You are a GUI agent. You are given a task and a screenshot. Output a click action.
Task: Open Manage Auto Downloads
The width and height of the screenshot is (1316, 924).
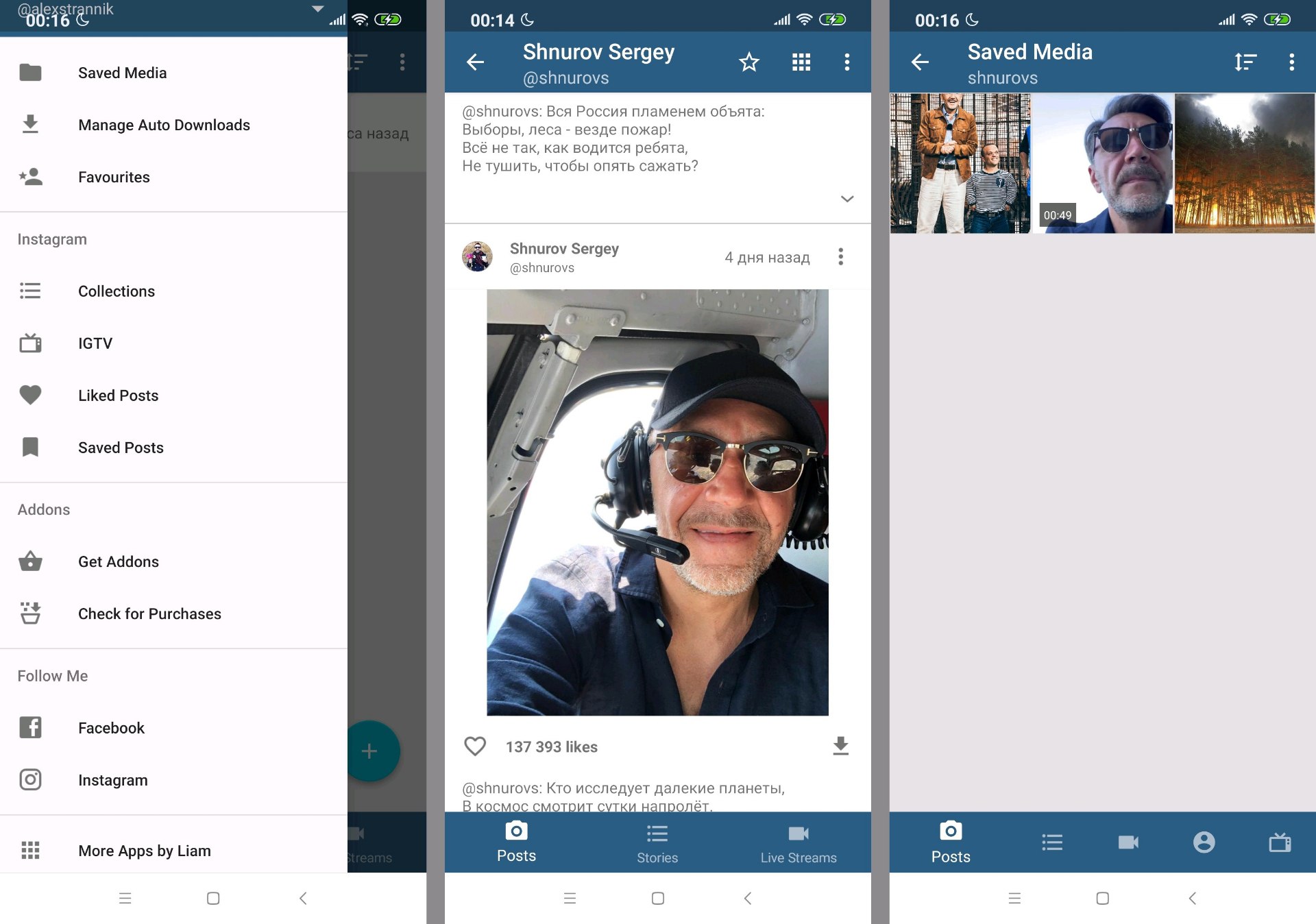click(x=173, y=125)
